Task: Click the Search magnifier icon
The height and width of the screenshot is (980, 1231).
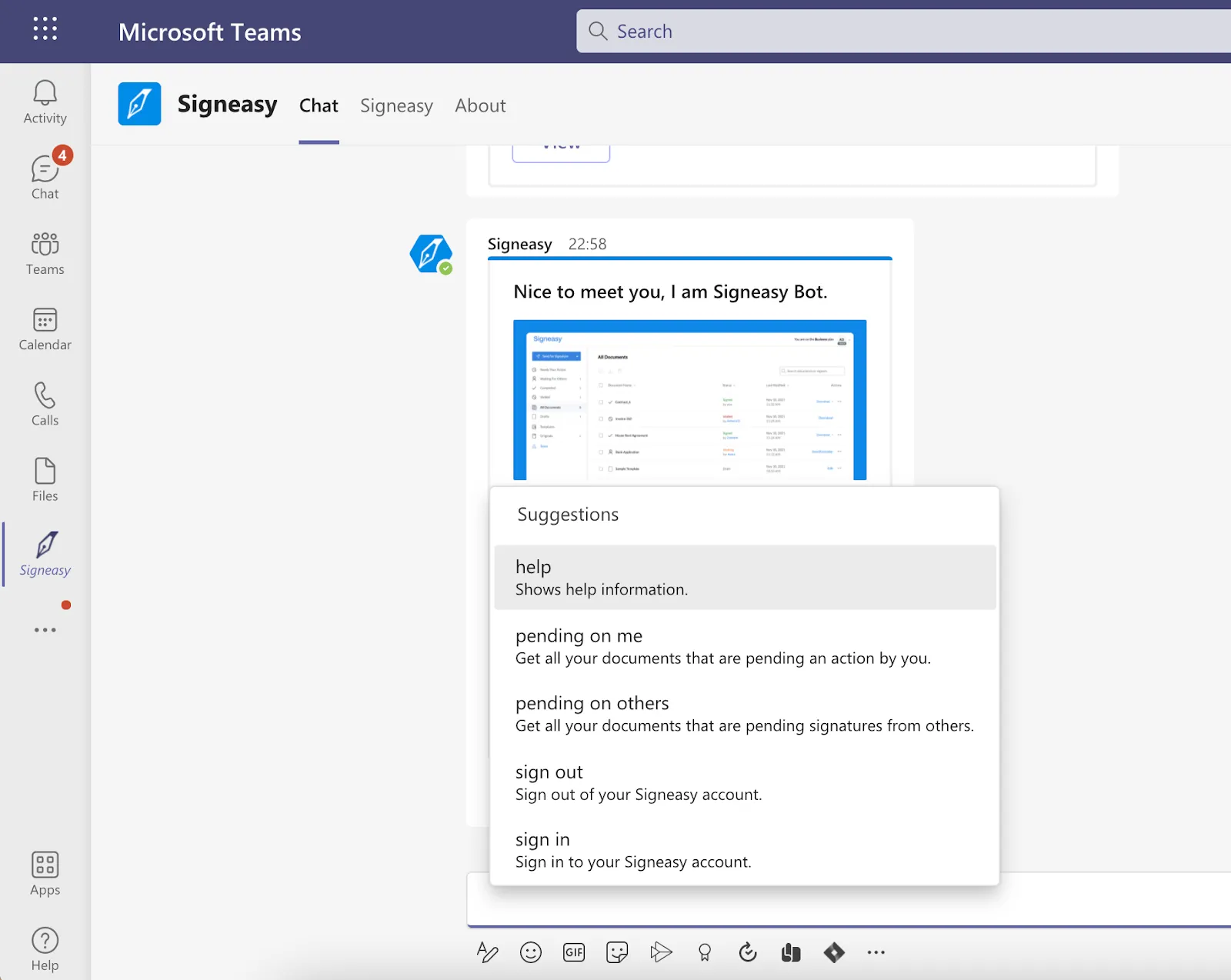Action: tap(598, 31)
